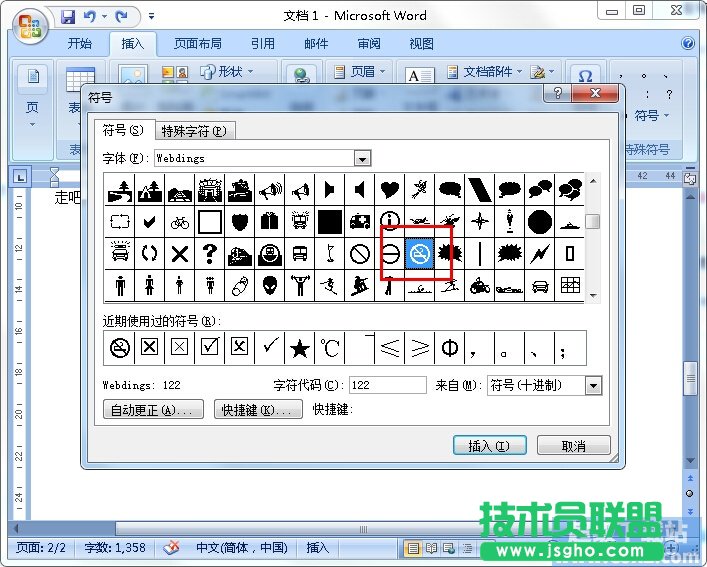Expand the Webdings font dropdown
Screen dimensions: 707x567
362,158
